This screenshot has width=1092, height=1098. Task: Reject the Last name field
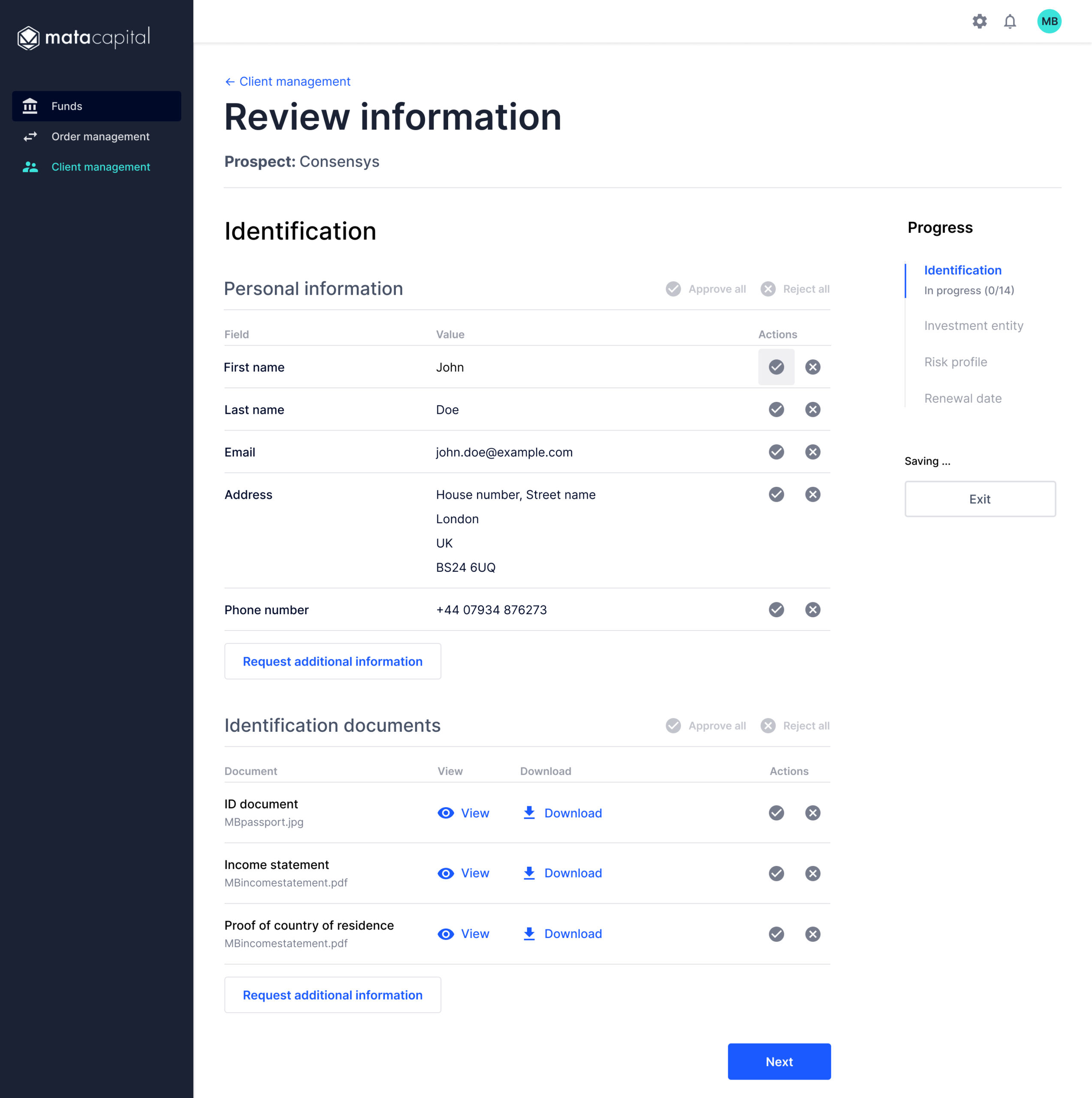coord(812,410)
